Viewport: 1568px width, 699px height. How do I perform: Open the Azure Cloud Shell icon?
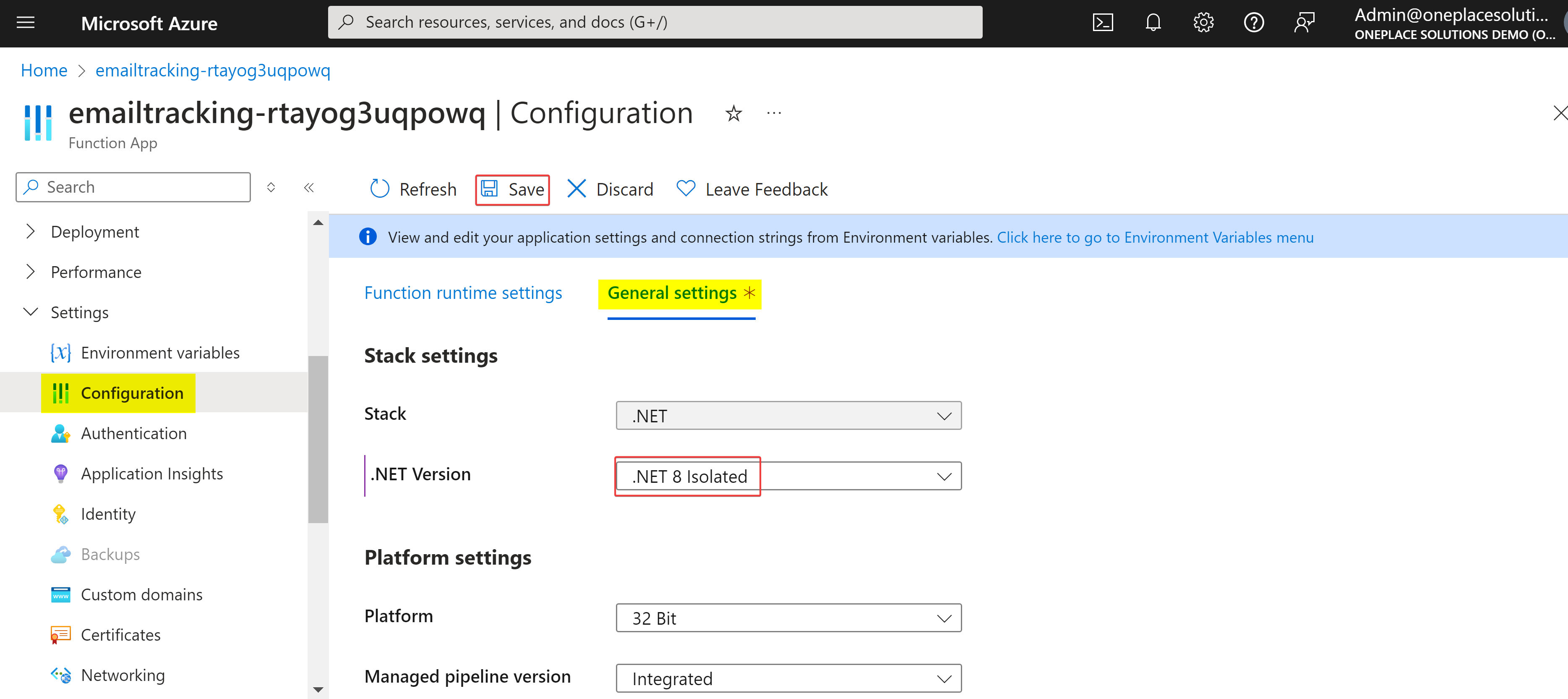[1102, 23]
